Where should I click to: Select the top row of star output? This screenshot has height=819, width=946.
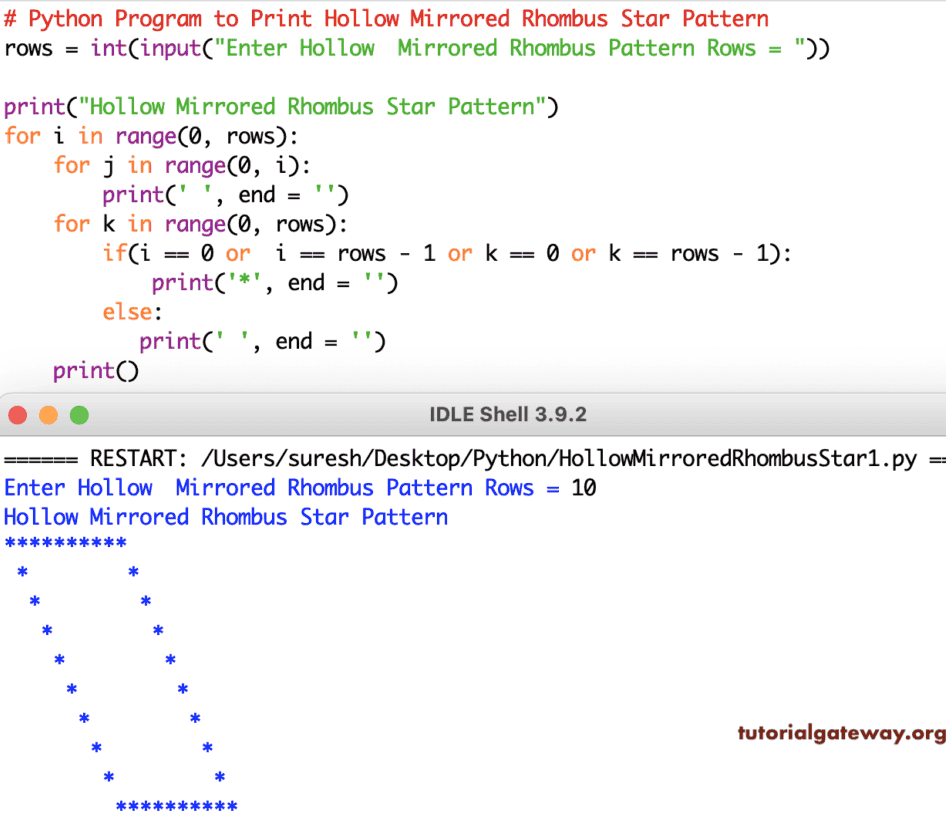pyautogui.click(x=63, y=543)
